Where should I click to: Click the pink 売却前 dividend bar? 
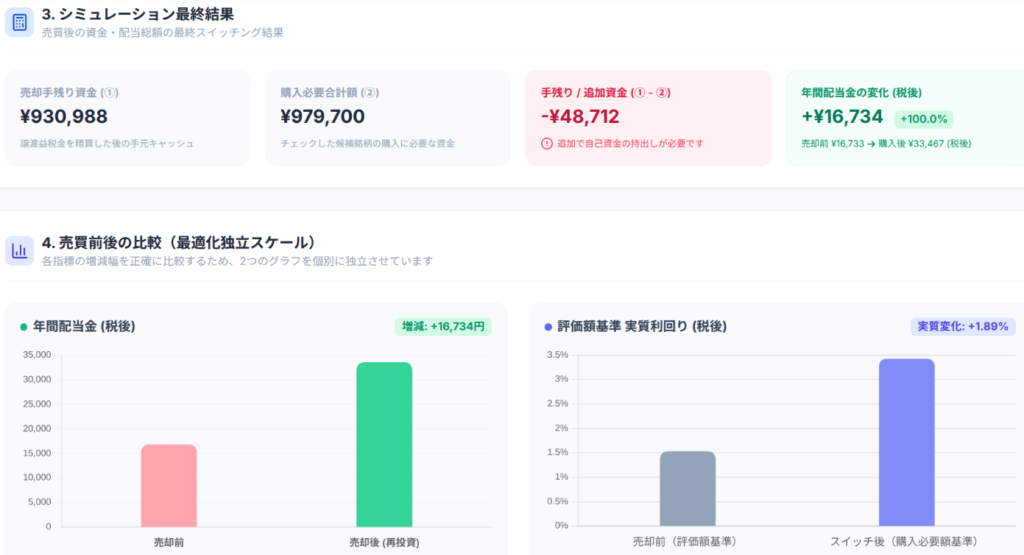coord(168,486)
